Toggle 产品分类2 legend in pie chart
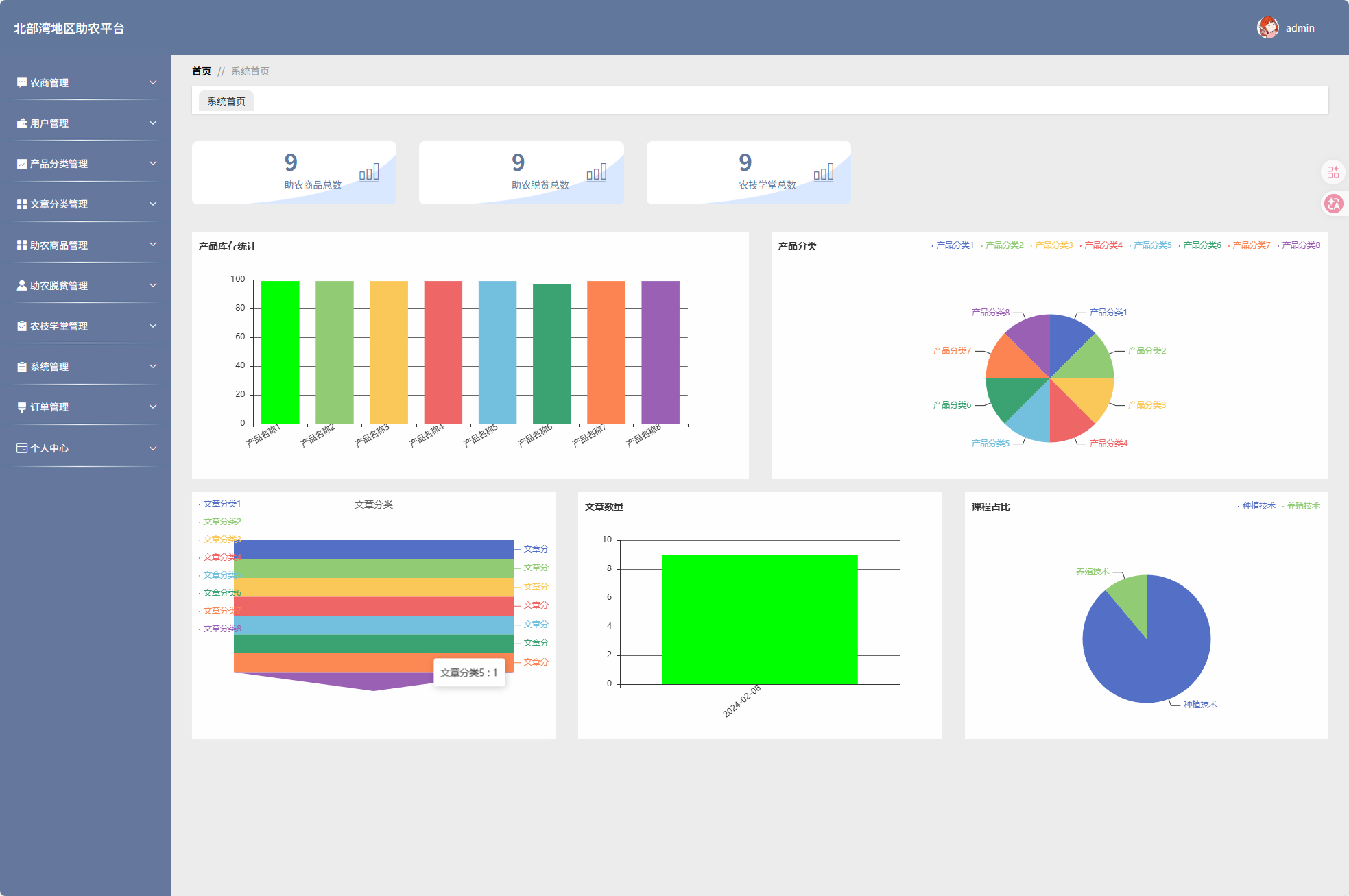 click(x=1002, y=245)
